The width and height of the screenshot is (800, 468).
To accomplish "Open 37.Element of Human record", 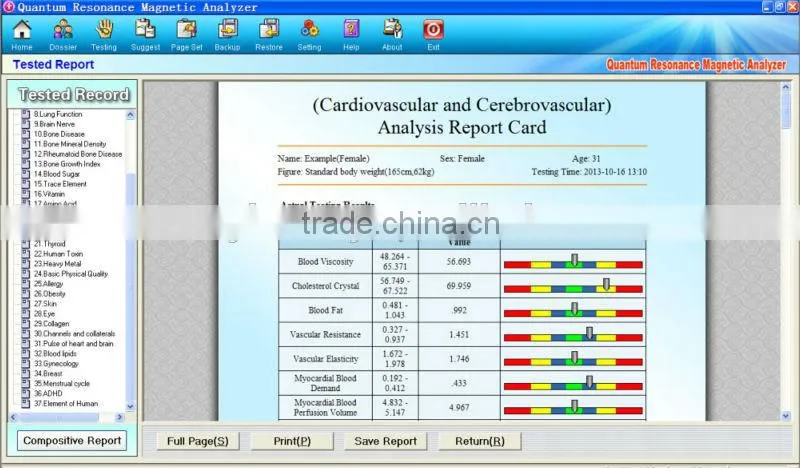I will click(x=66, y=403).
